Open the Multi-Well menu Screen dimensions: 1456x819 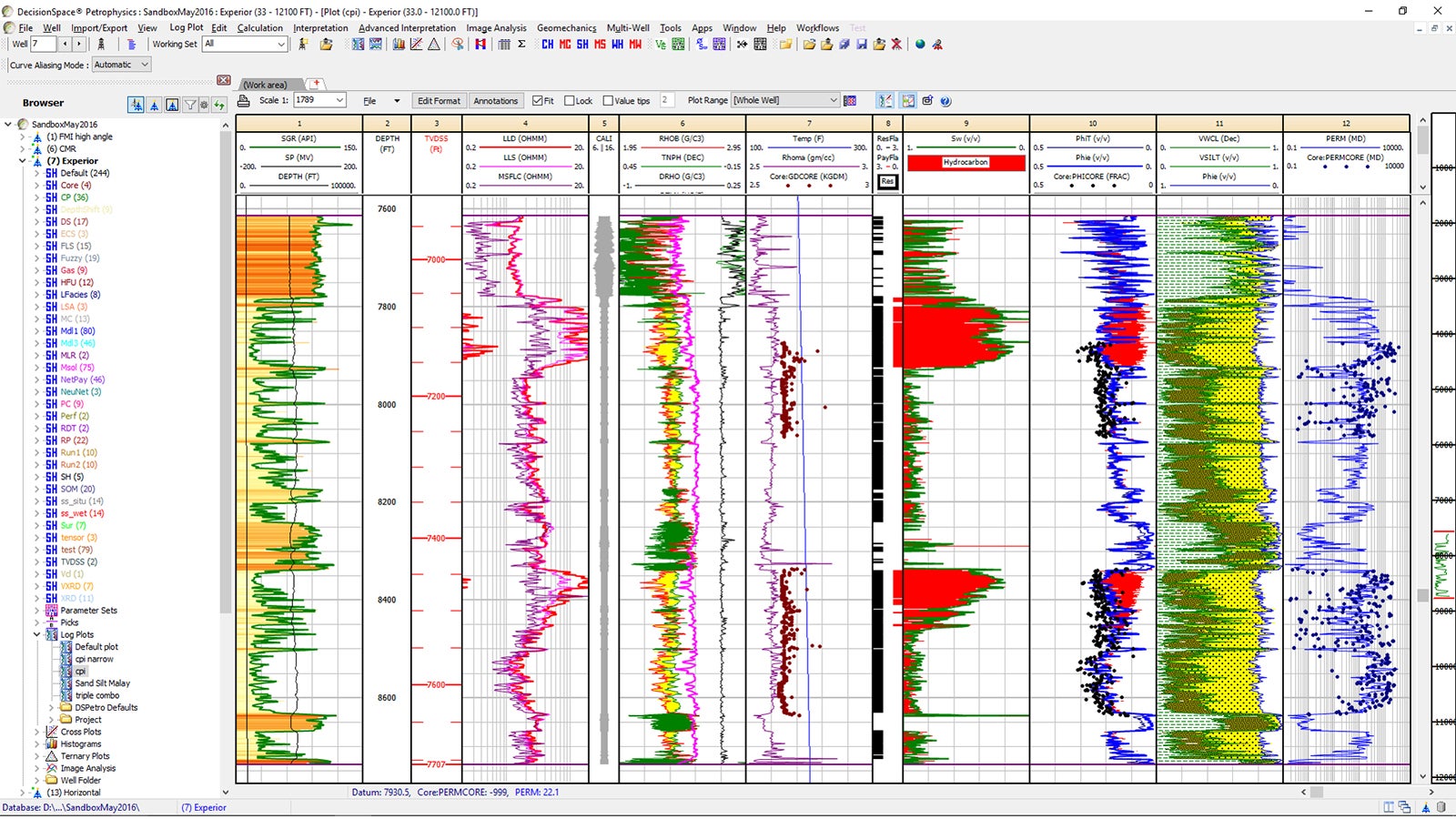(x=629, y=28)
